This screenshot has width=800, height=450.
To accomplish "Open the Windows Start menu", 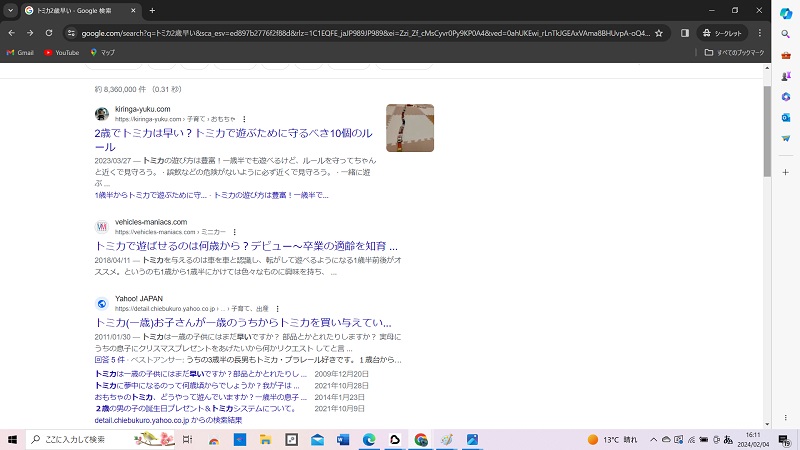I will [12, 439].
